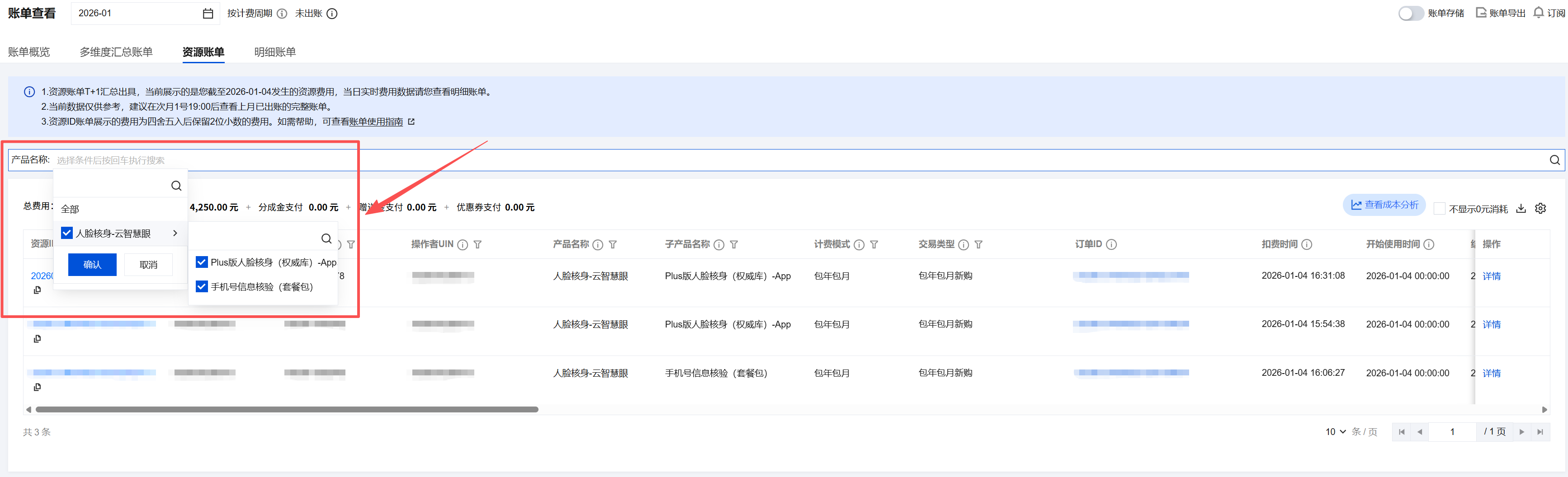The width and height of the screenshot is (1568, 477).
Task: Click the 共 3 条 total count text
Action: point(37,432)
